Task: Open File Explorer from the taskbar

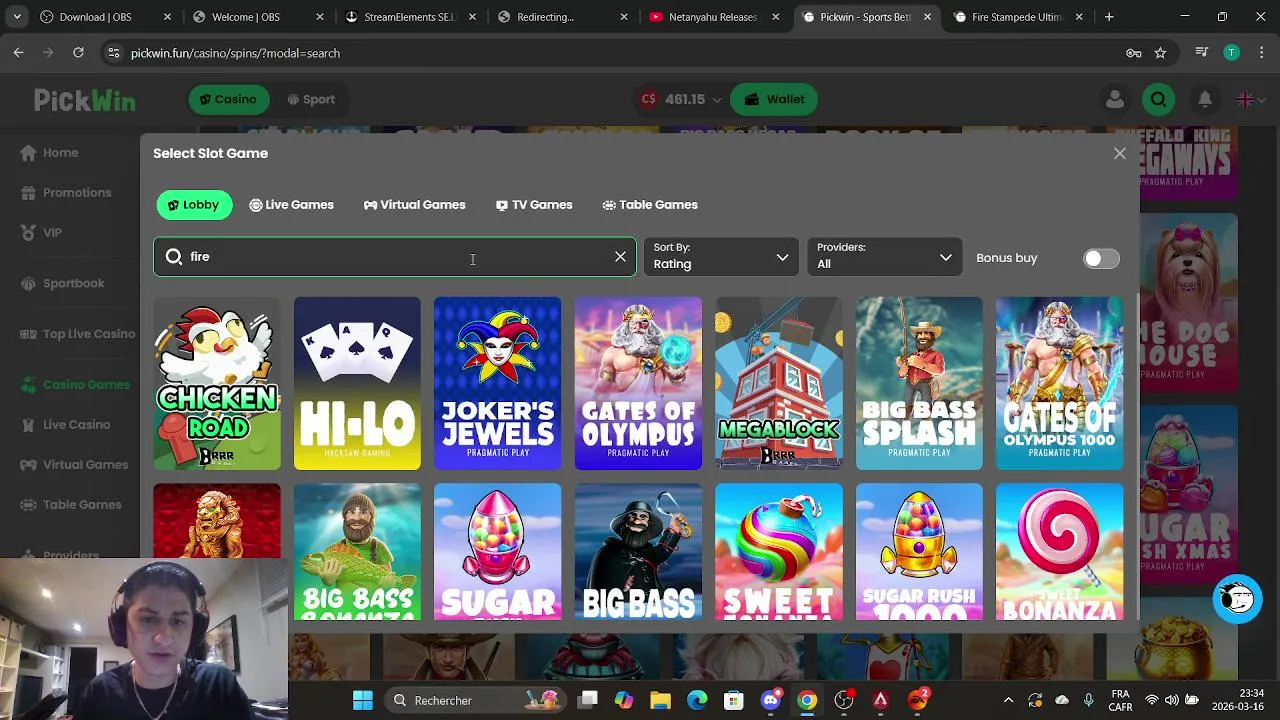Action: [x=660, y=700]
